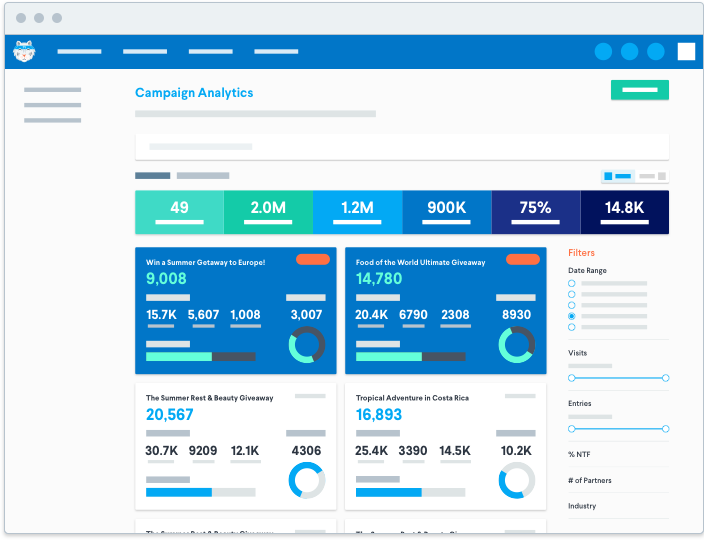Click the tiger logo in the header
Viewport: 704px width, 540px height.
point(24,51)
